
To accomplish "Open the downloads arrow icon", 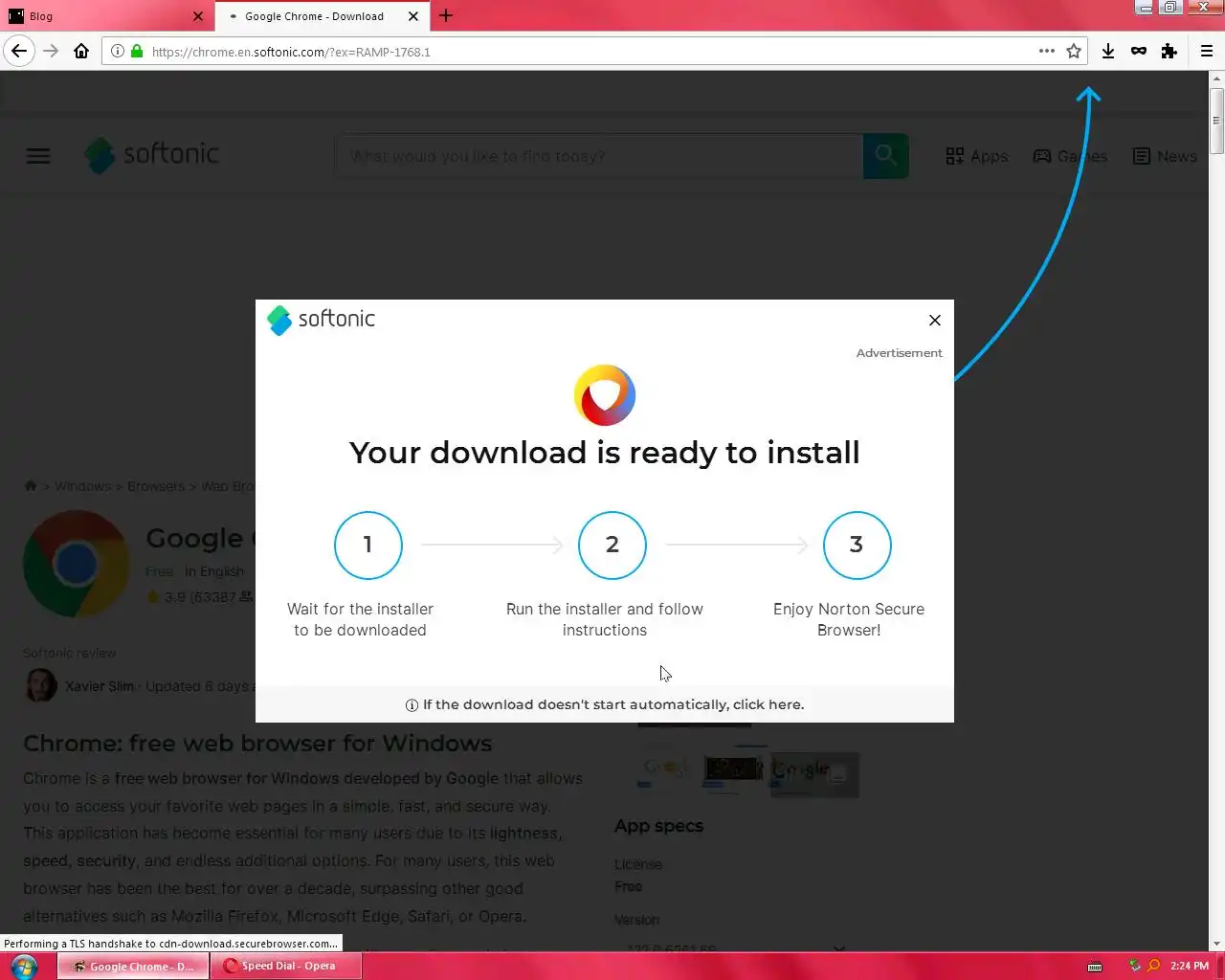I will [x=1107, y=51].
